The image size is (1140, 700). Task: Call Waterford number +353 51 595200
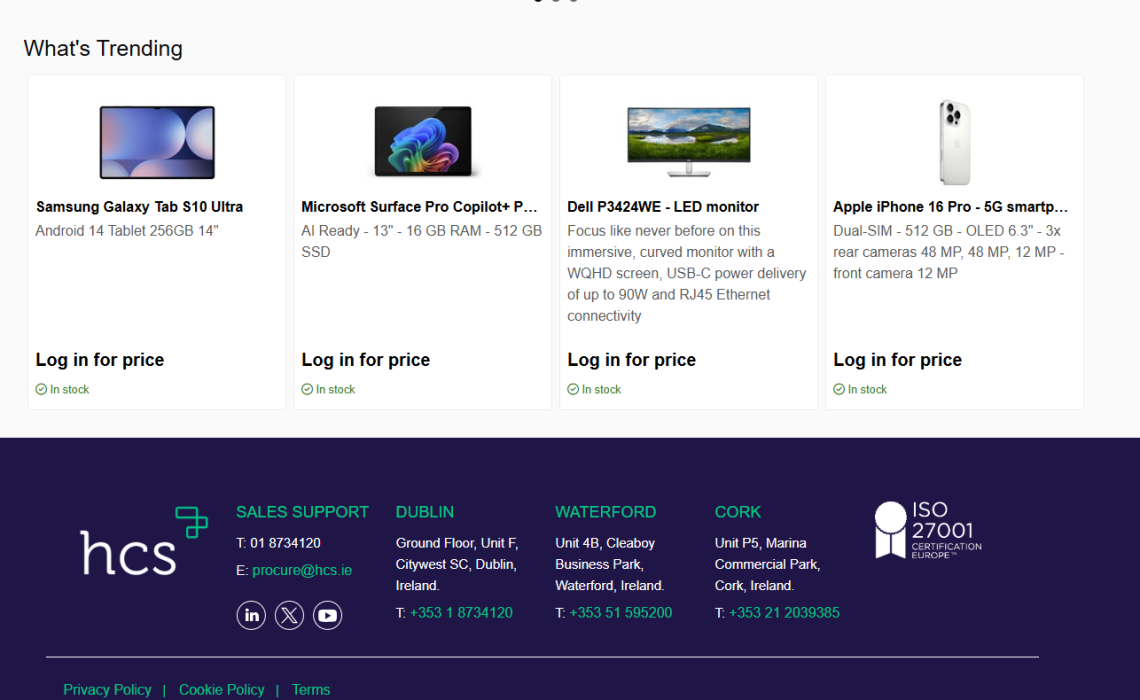pyautogui.click(x=620, y=613)
